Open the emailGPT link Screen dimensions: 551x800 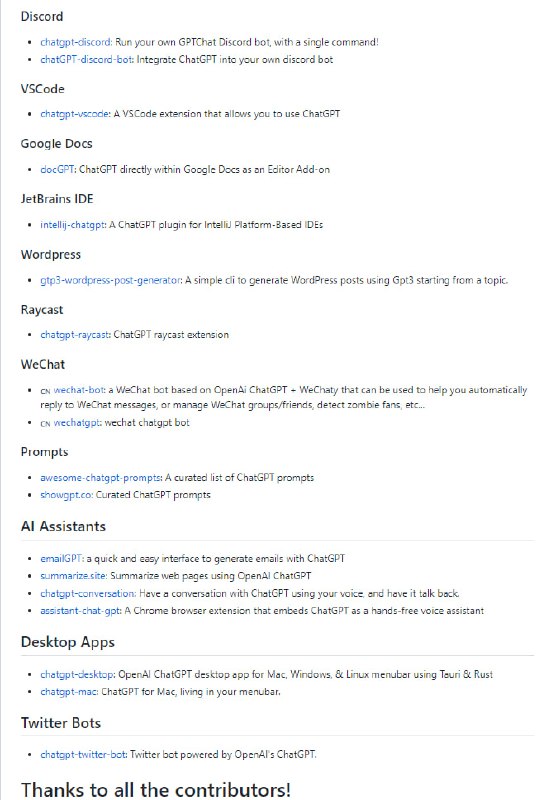pyautogui.click(x=62, y=559)
